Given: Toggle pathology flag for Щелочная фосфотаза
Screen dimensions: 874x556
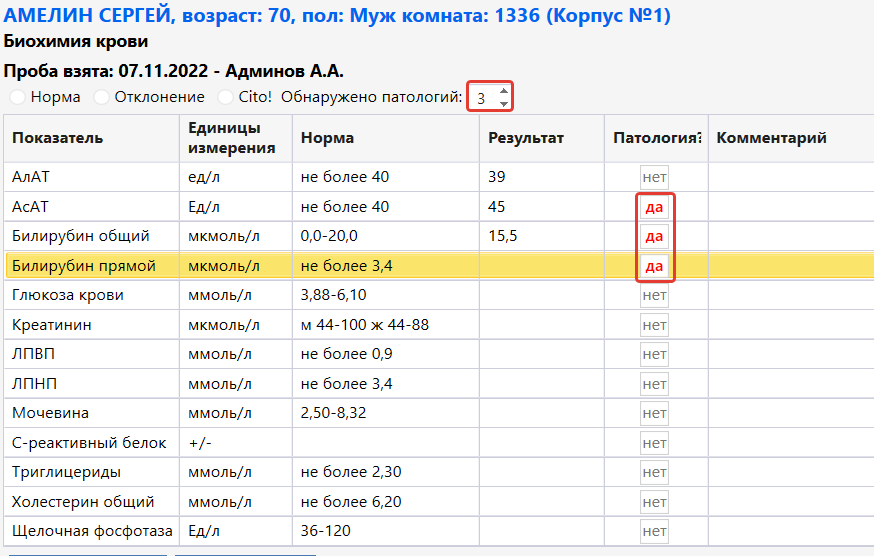Looking at the screenshot, I should [x=654, y=531].
